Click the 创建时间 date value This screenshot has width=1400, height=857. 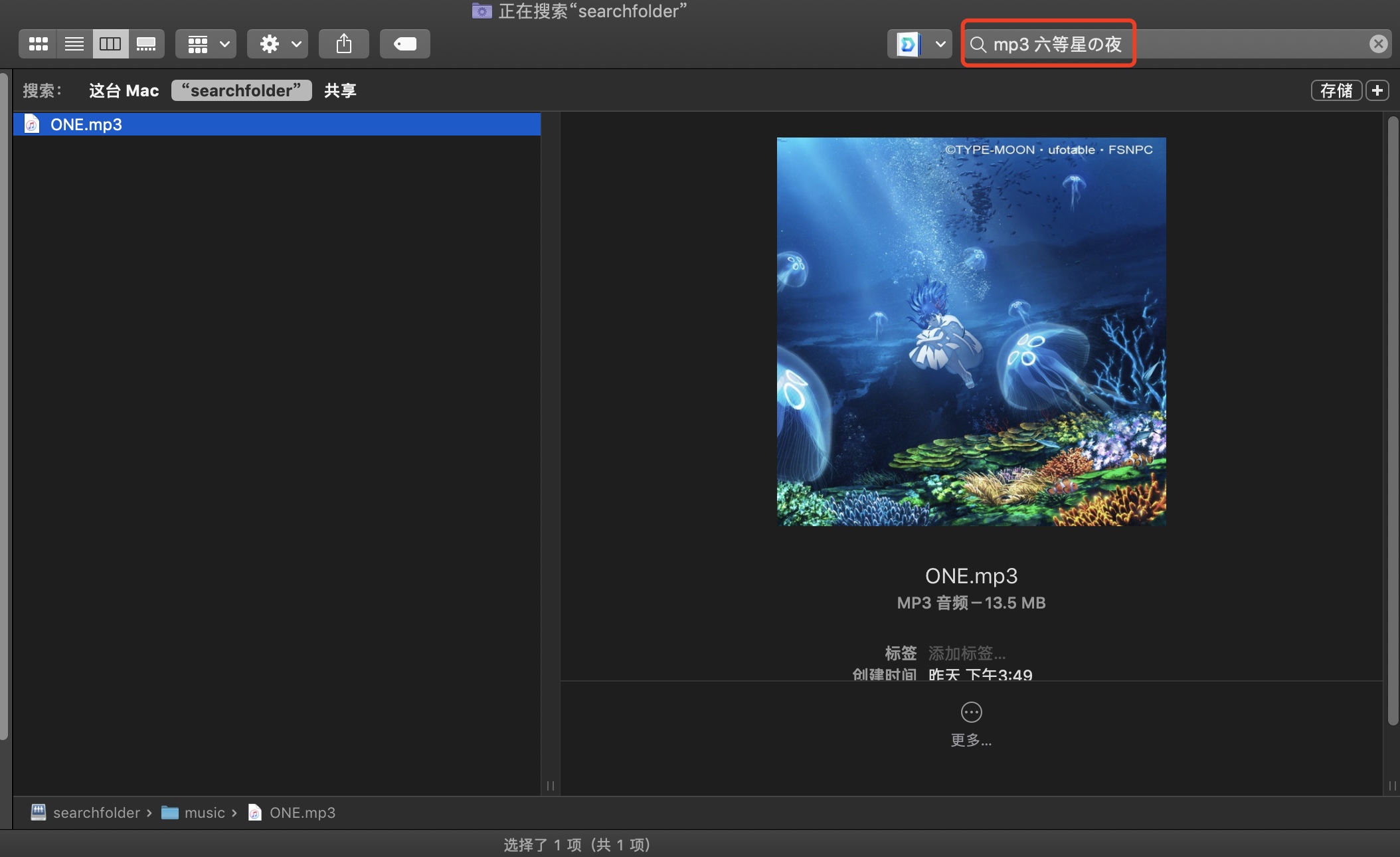pos(980,675)
